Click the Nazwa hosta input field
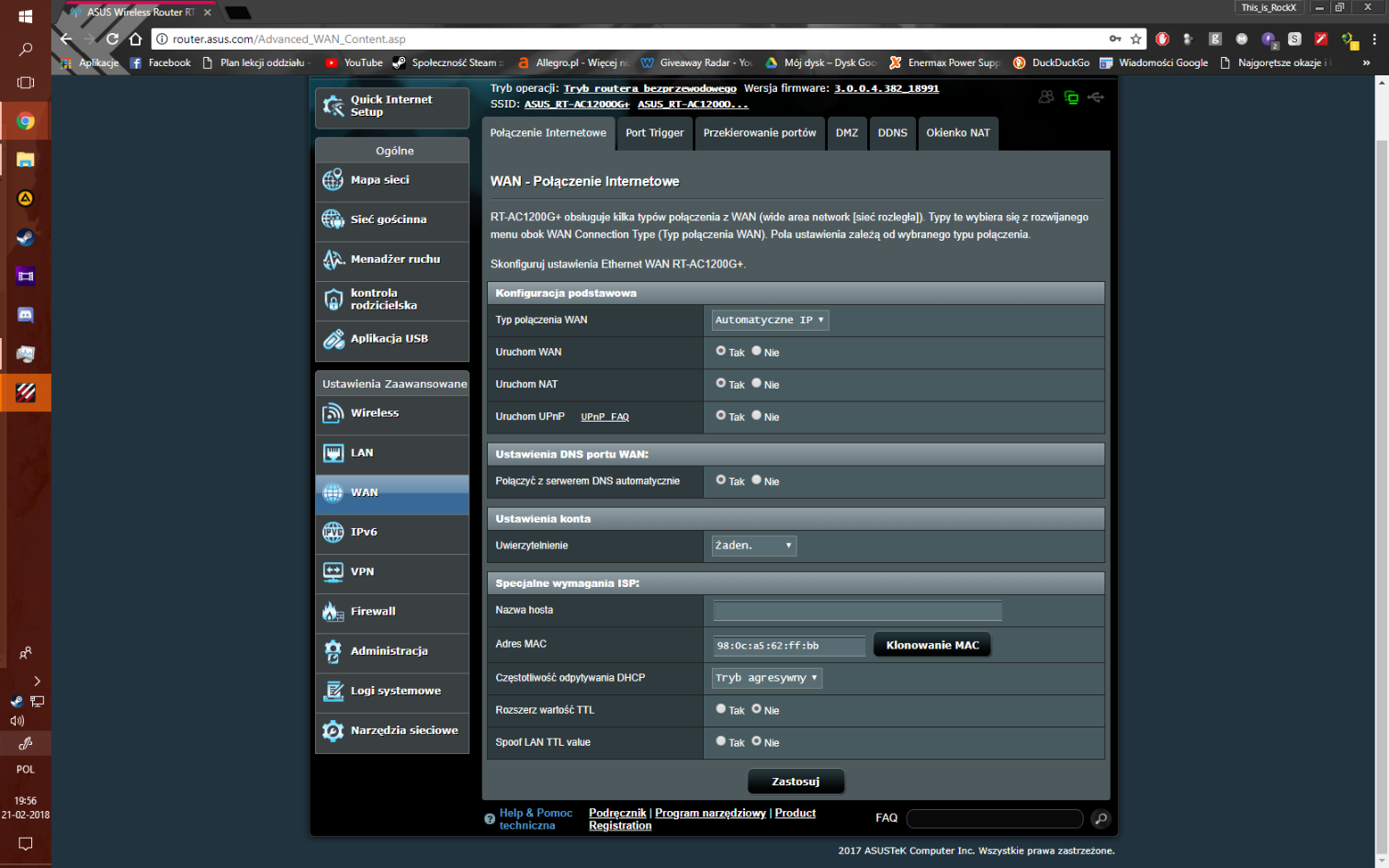The height and width of the screenshot is (868, 1389). click(857, 611)
